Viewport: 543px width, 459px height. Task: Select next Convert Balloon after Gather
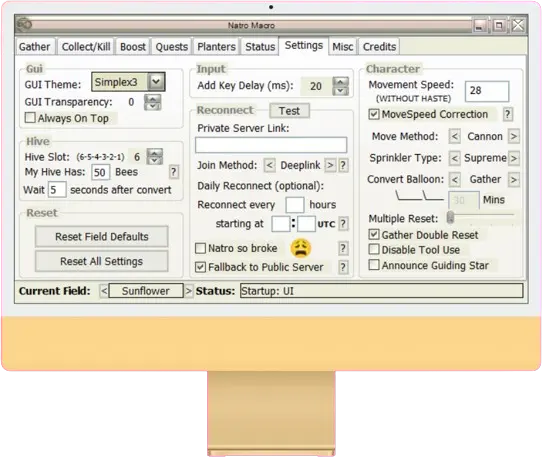[x=514, y=180]
